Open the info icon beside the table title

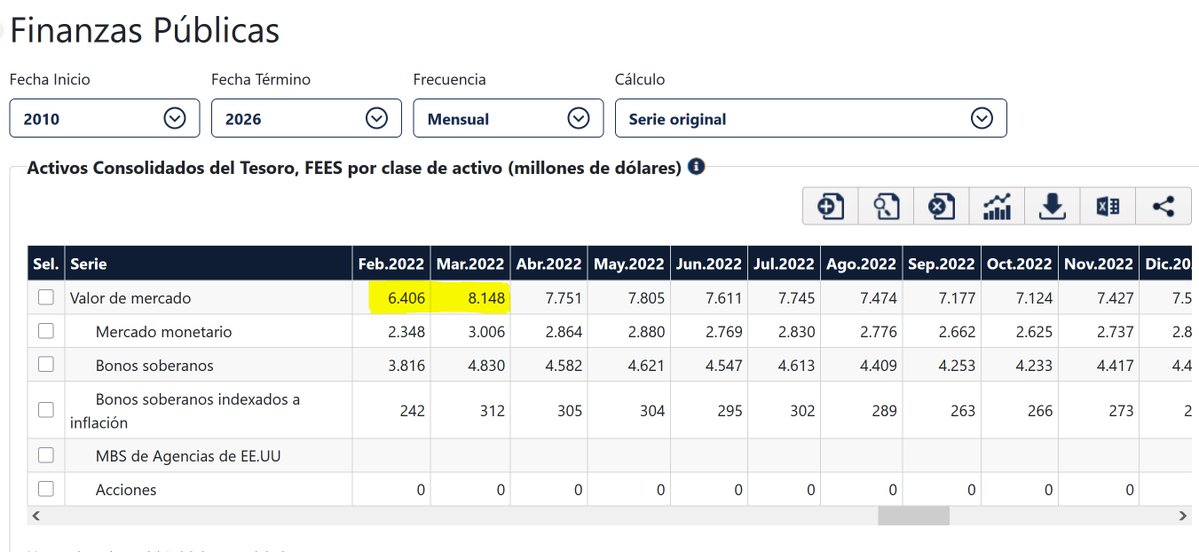(696, 167)
